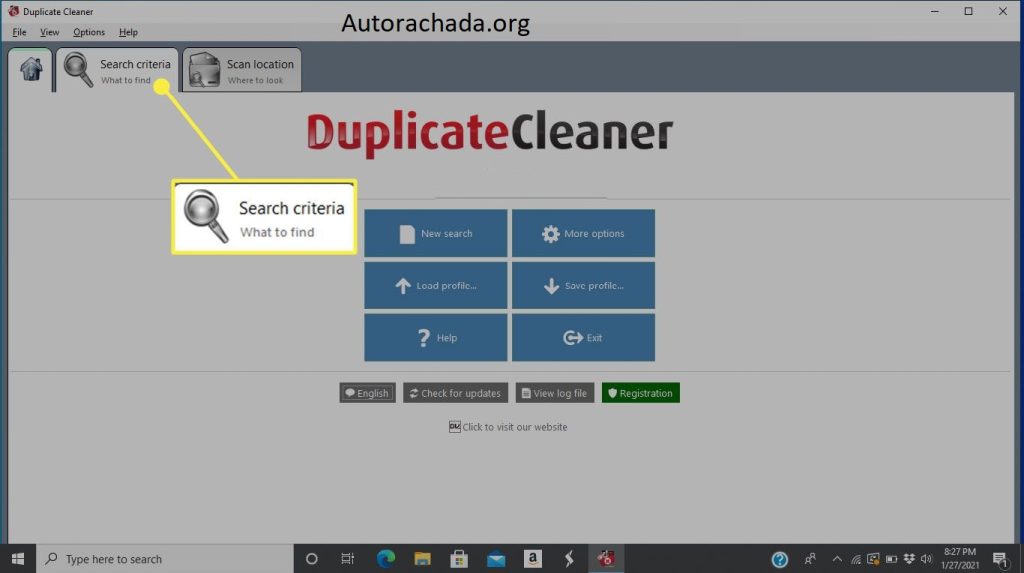Open the notification center icon
1024x573 pixels.
click(999, 559)
